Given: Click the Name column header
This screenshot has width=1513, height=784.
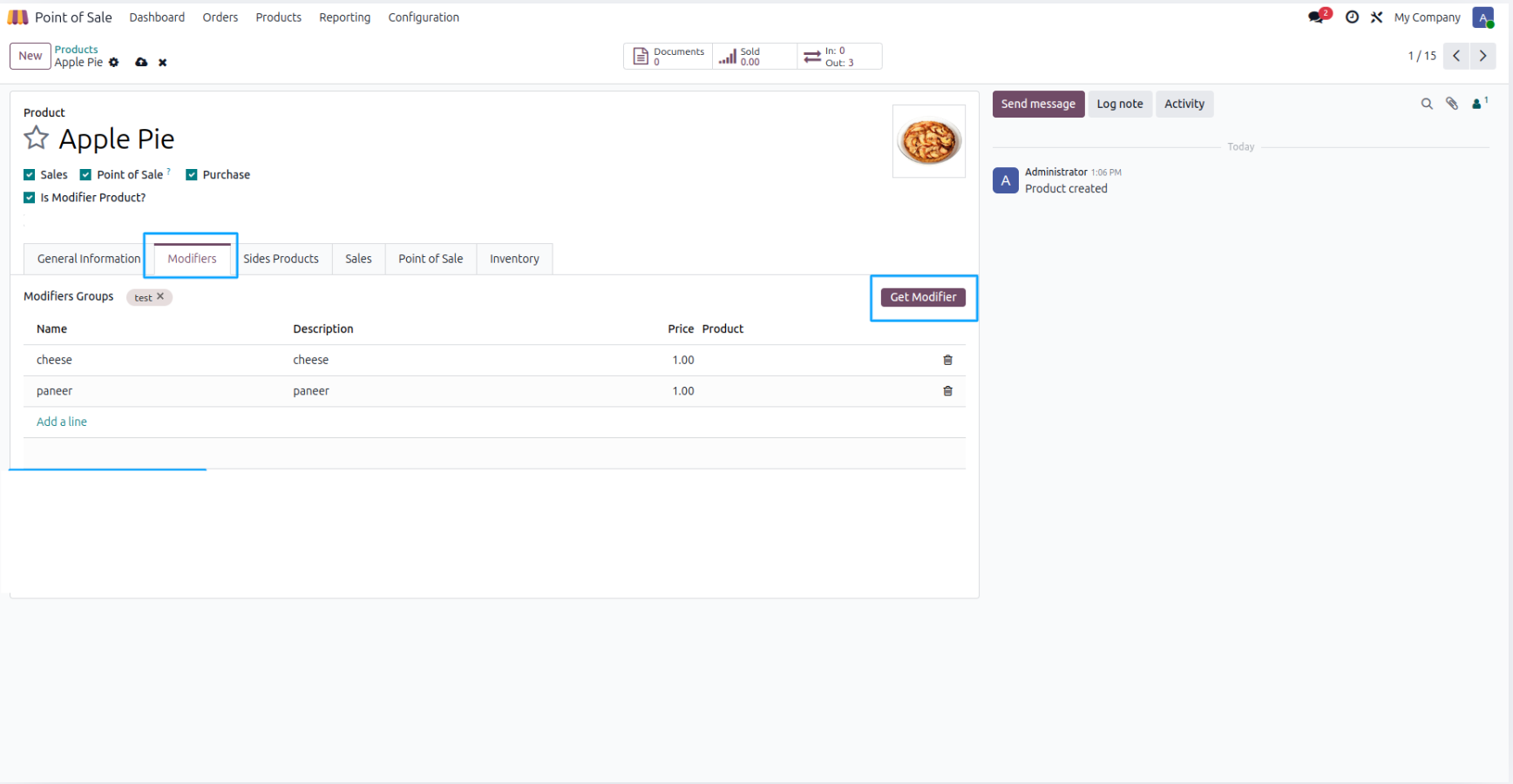Looking at the screenshot, I should pos(52,329).
